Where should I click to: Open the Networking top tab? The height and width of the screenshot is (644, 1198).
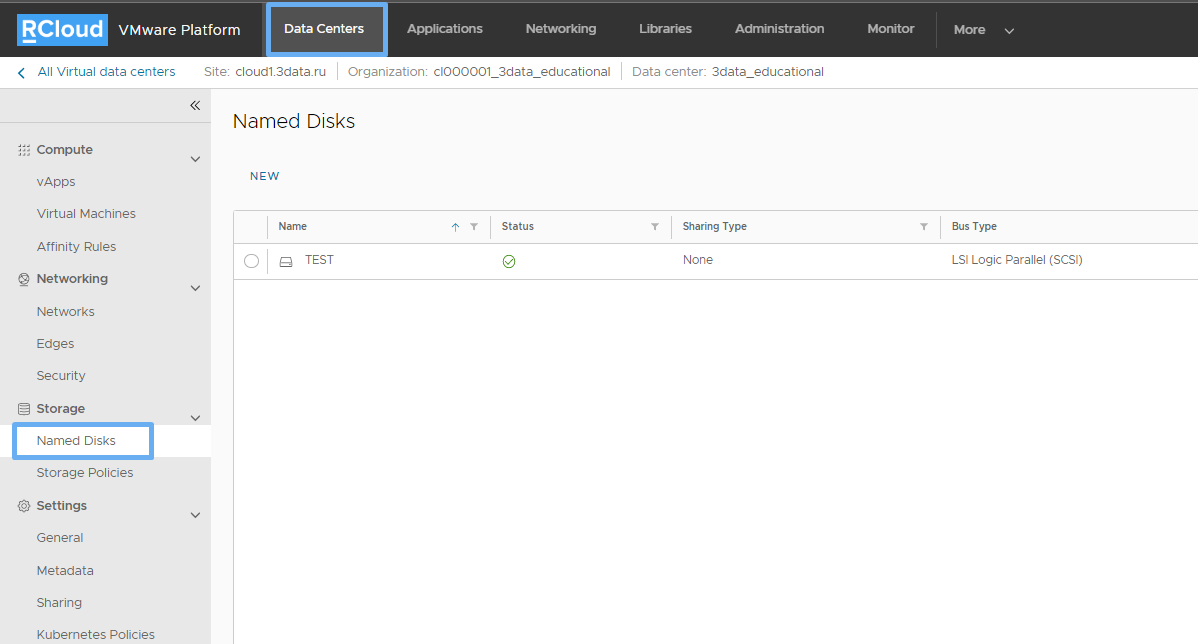pyautogui.click(x=561, y=29)
